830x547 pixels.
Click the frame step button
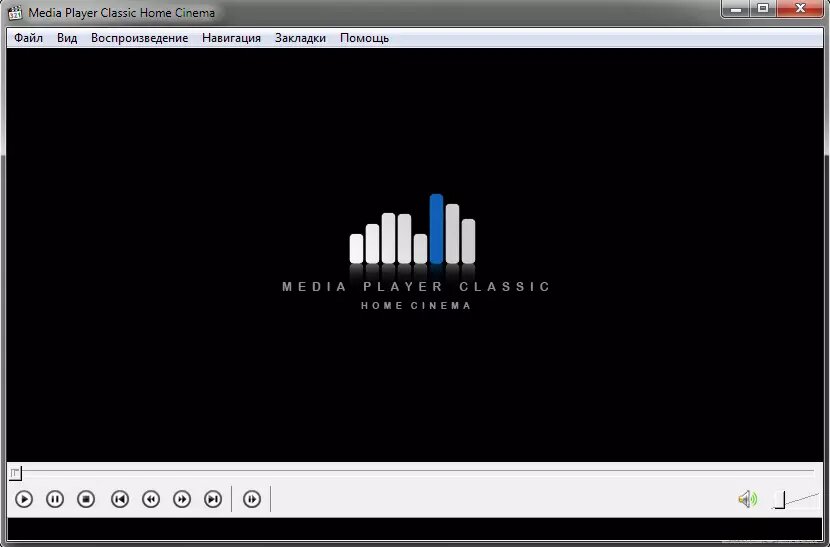(x=252, y=499)
